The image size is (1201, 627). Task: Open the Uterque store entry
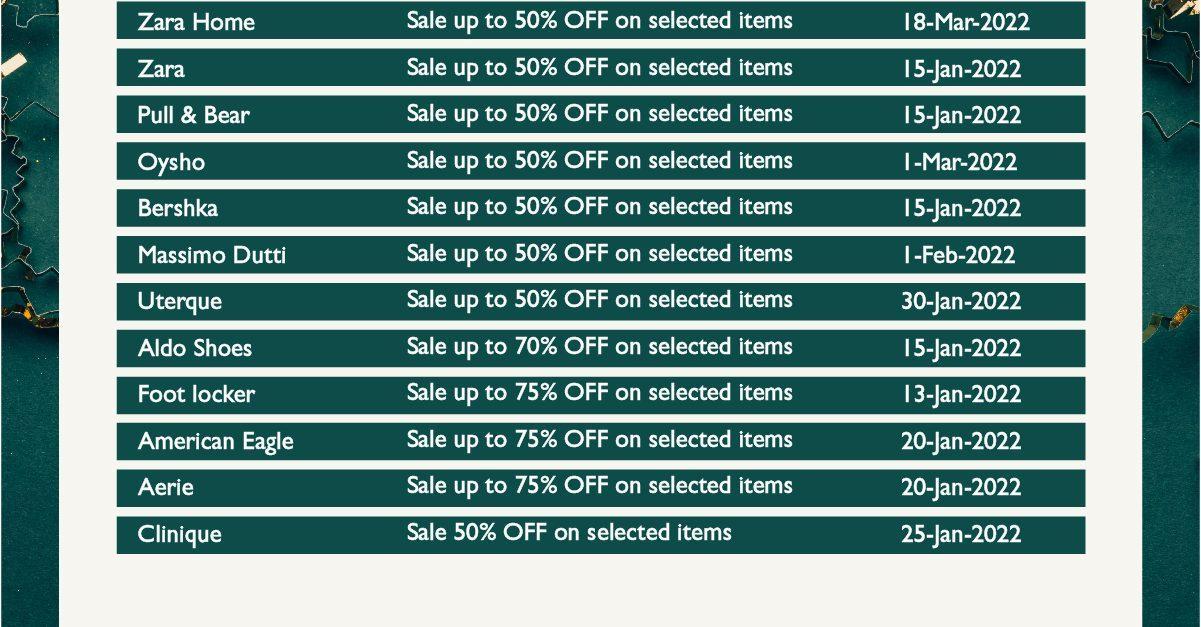point(180,301)
